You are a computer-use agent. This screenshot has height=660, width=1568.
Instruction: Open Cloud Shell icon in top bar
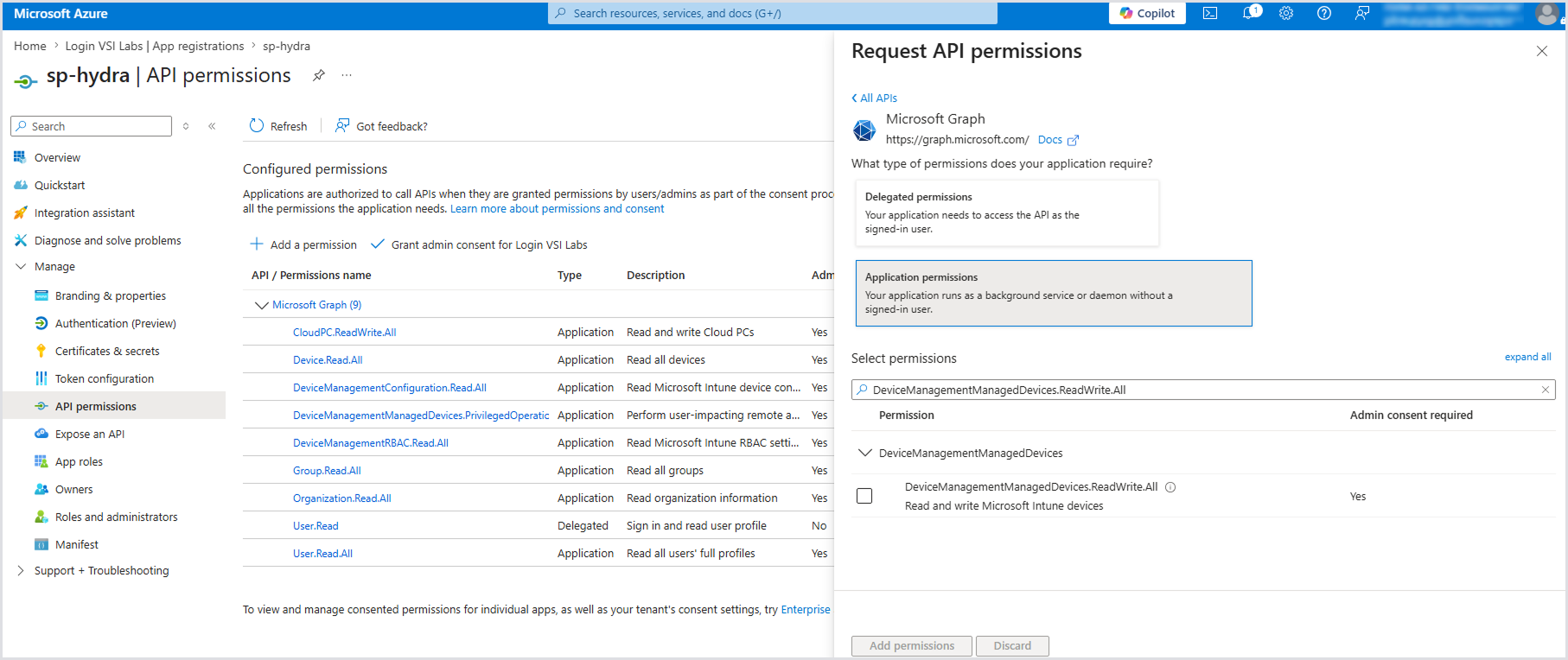(x=1210, y=13)
